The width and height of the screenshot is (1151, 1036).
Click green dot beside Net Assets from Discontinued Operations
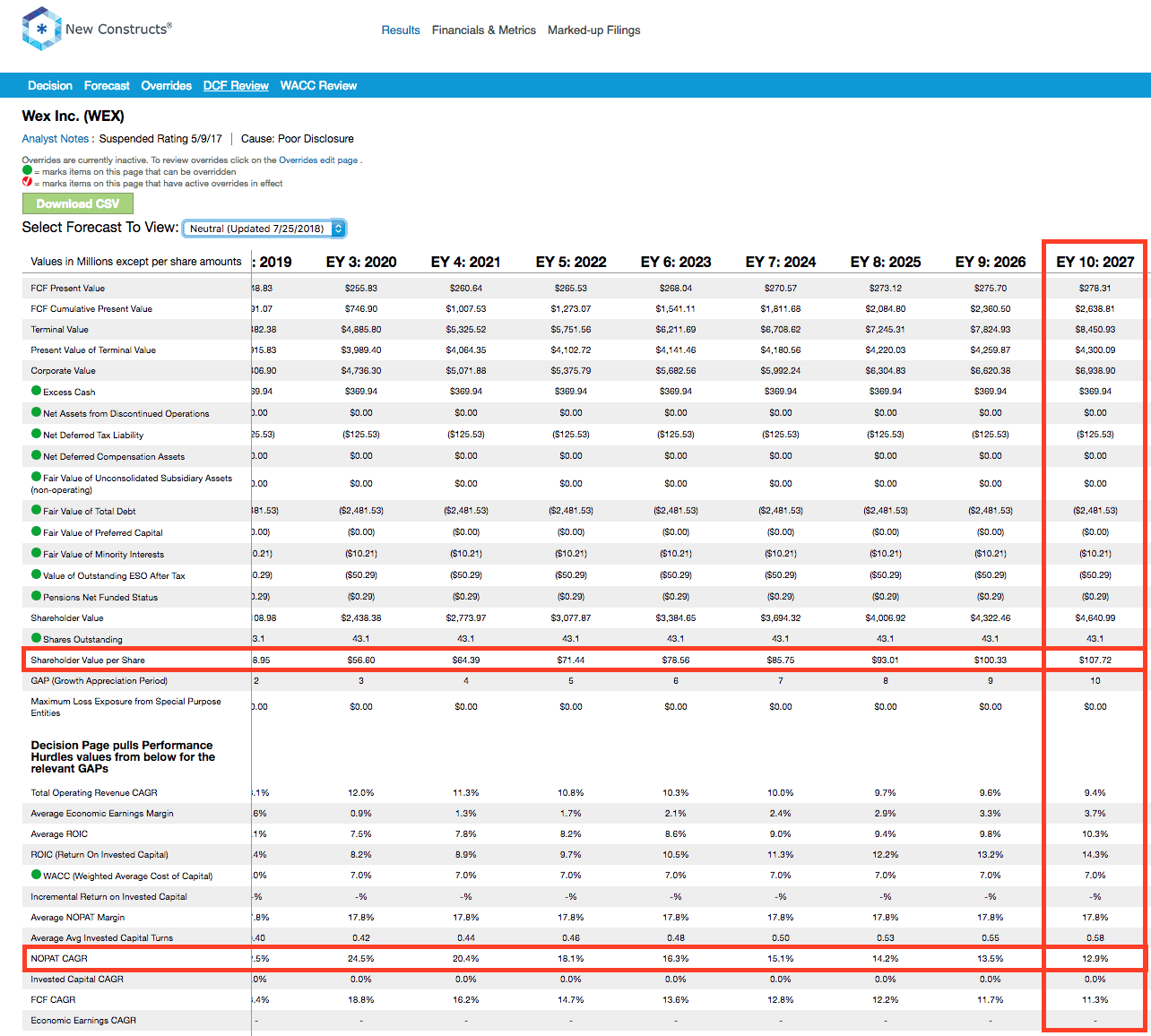pos(37,412)
